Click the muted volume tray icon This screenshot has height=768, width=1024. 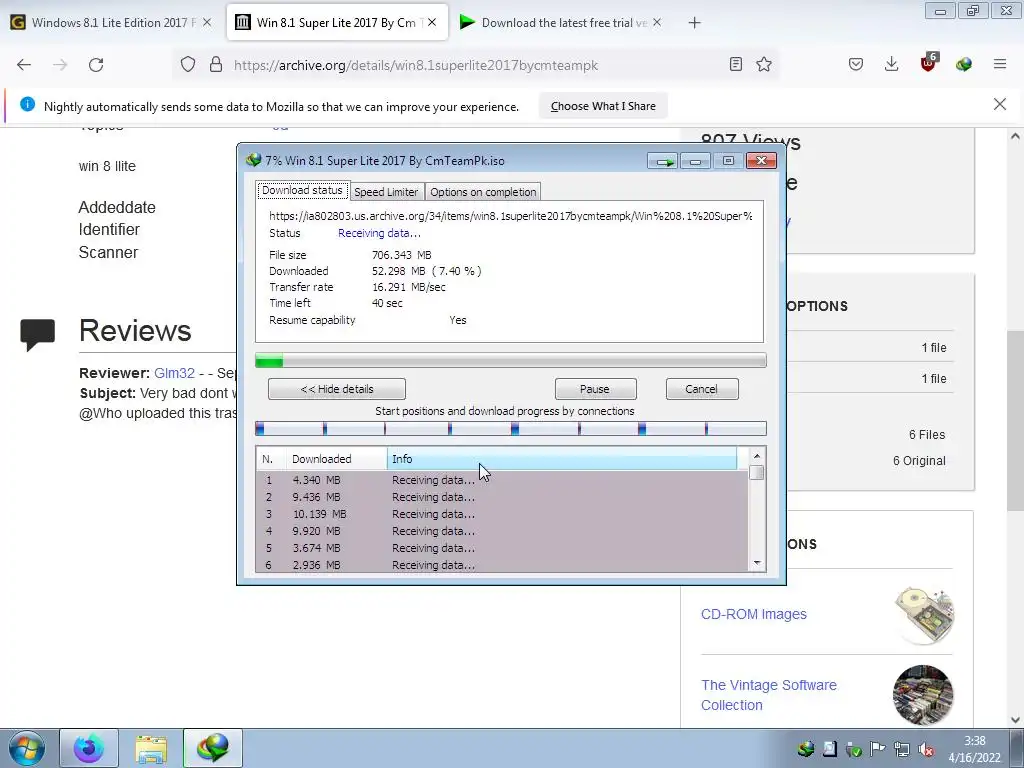(x=925, y=750)
